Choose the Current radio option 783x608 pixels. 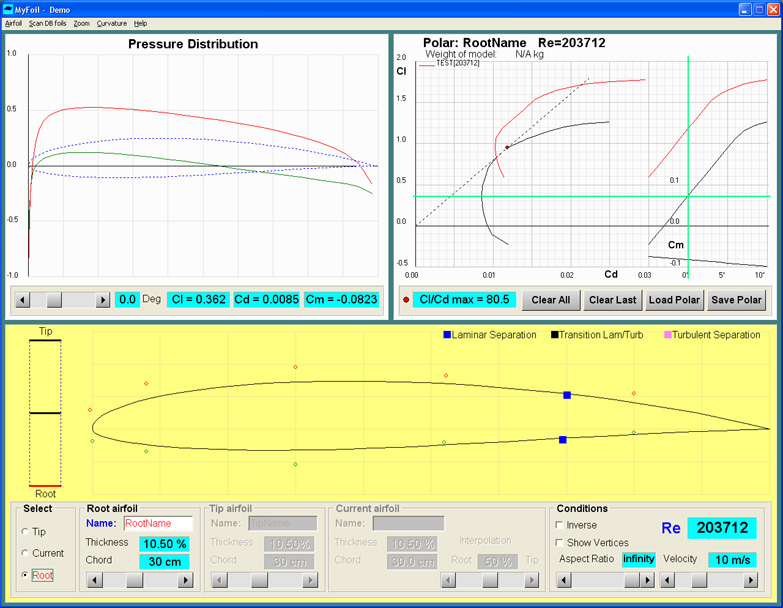click(25, 553)
